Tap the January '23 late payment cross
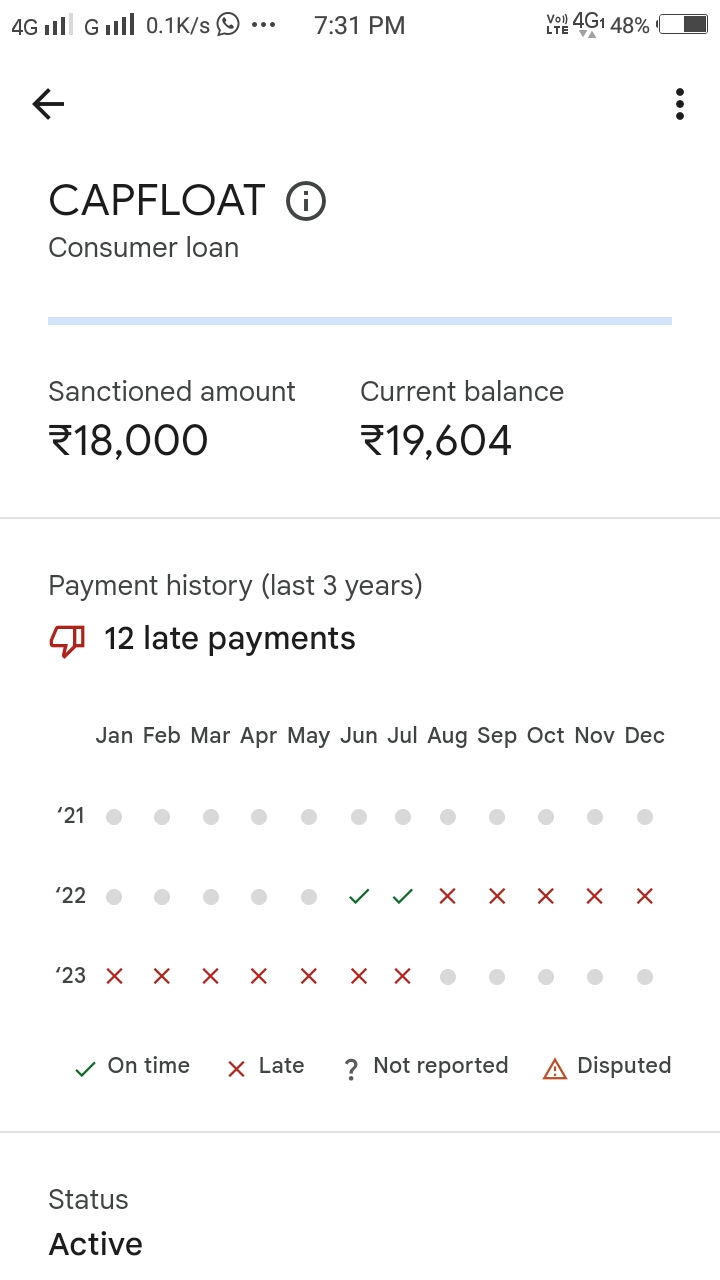Image resolution: width=720 pixels, height=1280 pixels. (x=114, y=976)
